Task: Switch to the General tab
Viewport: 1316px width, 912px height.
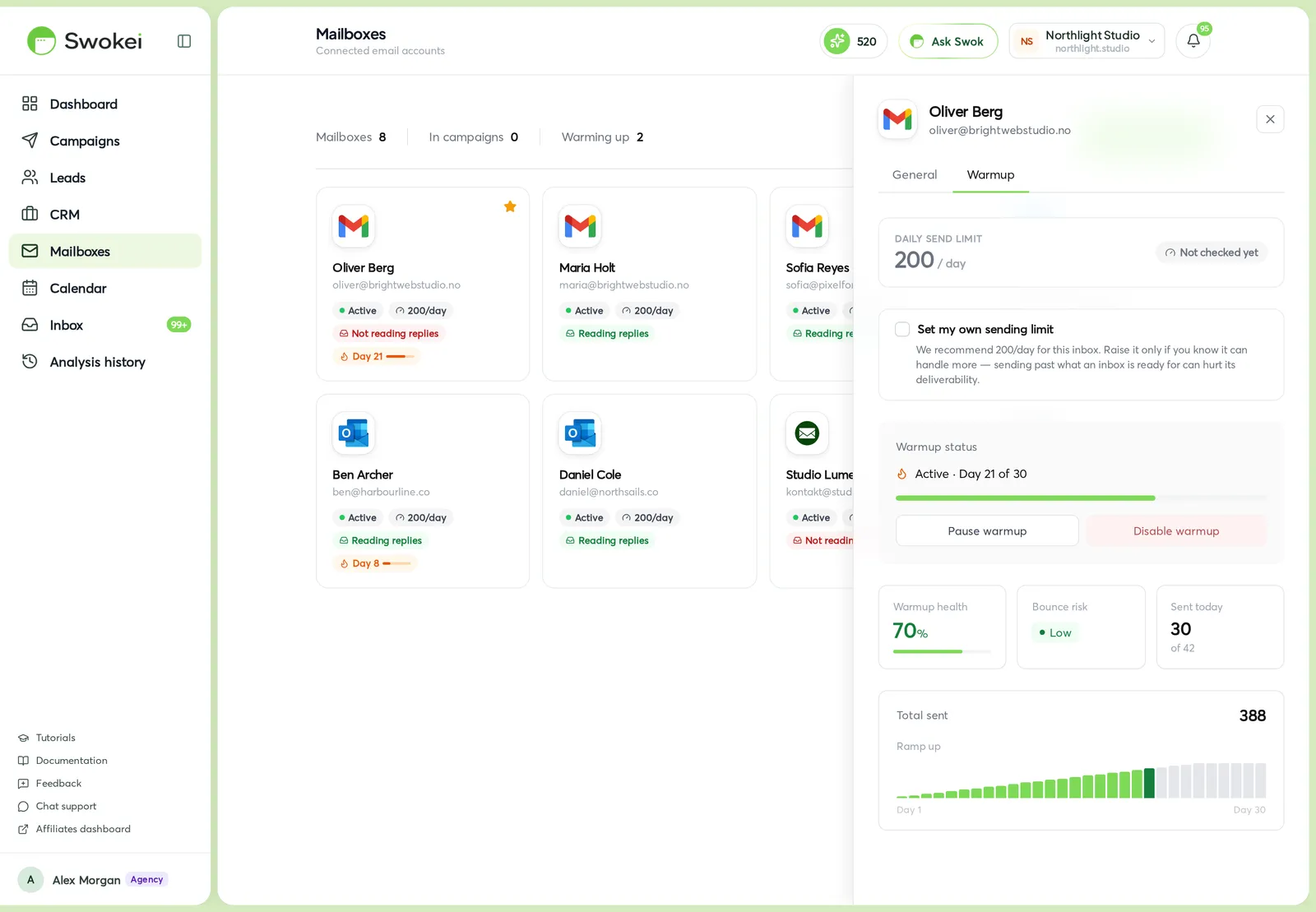Action: click(915, 174)
